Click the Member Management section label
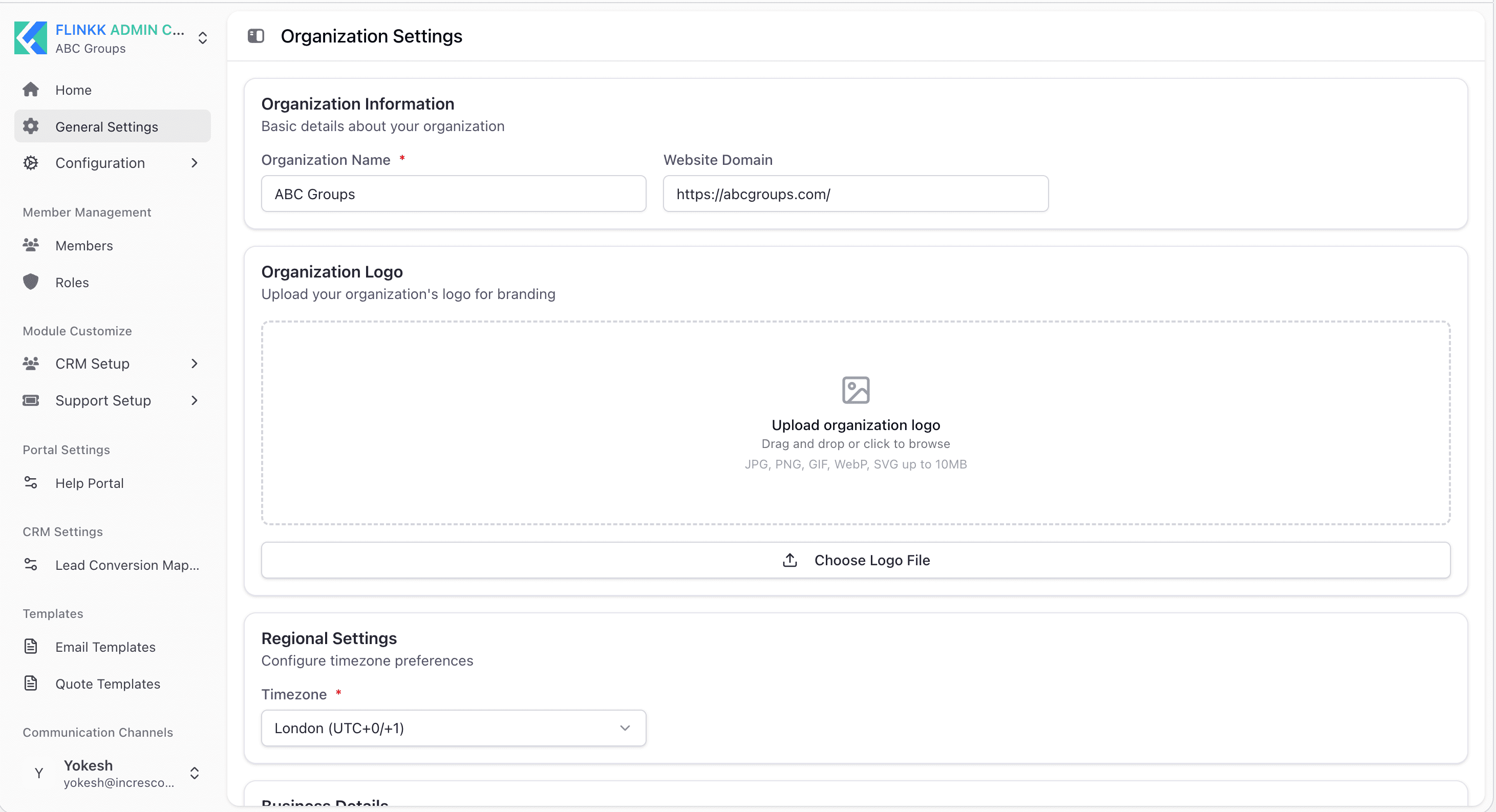 [87, 212]
